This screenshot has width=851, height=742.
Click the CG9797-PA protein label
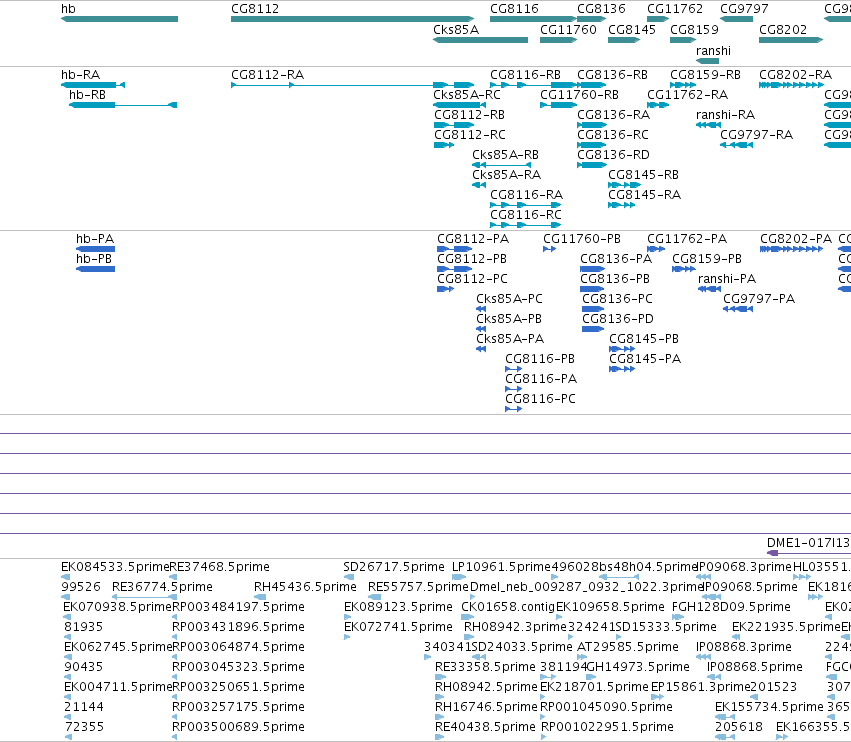[759, 299]
